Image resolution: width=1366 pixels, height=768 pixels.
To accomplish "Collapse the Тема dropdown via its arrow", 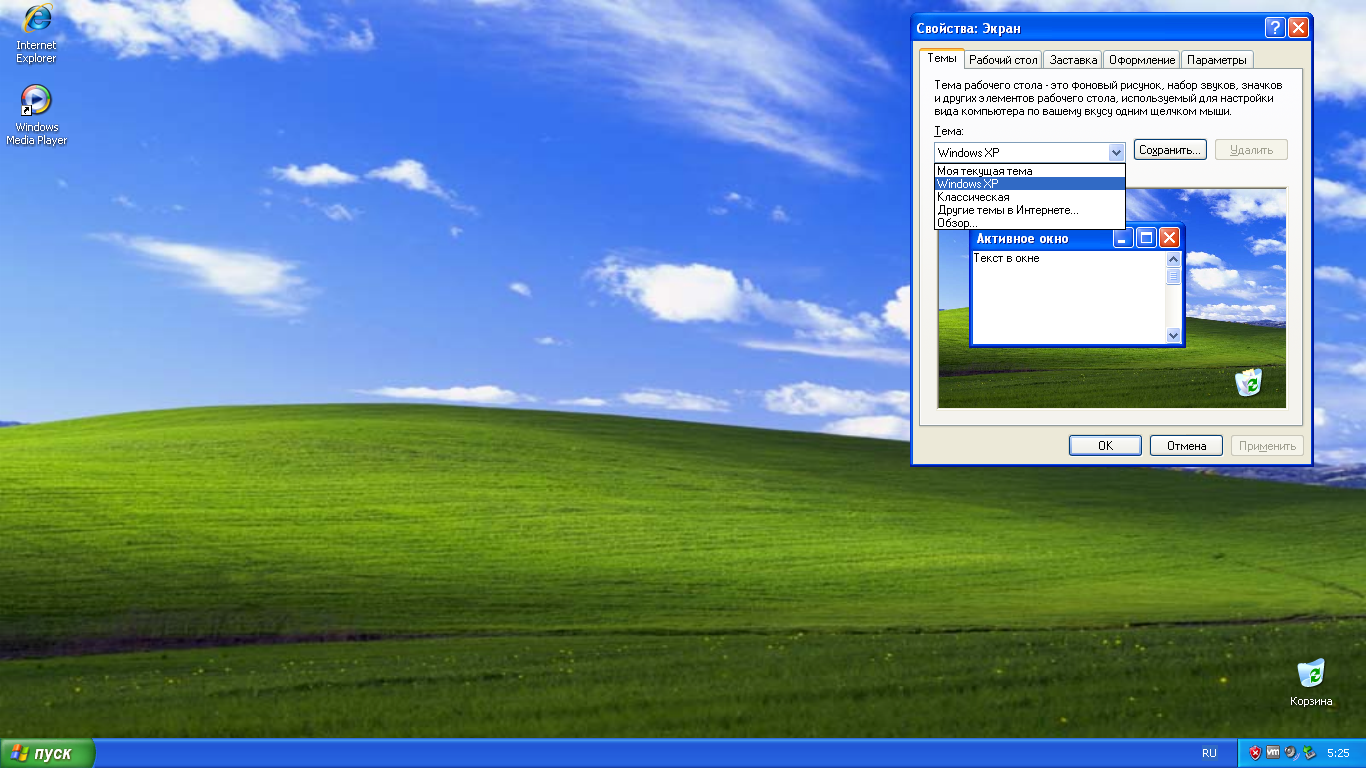I will 1116,152.
